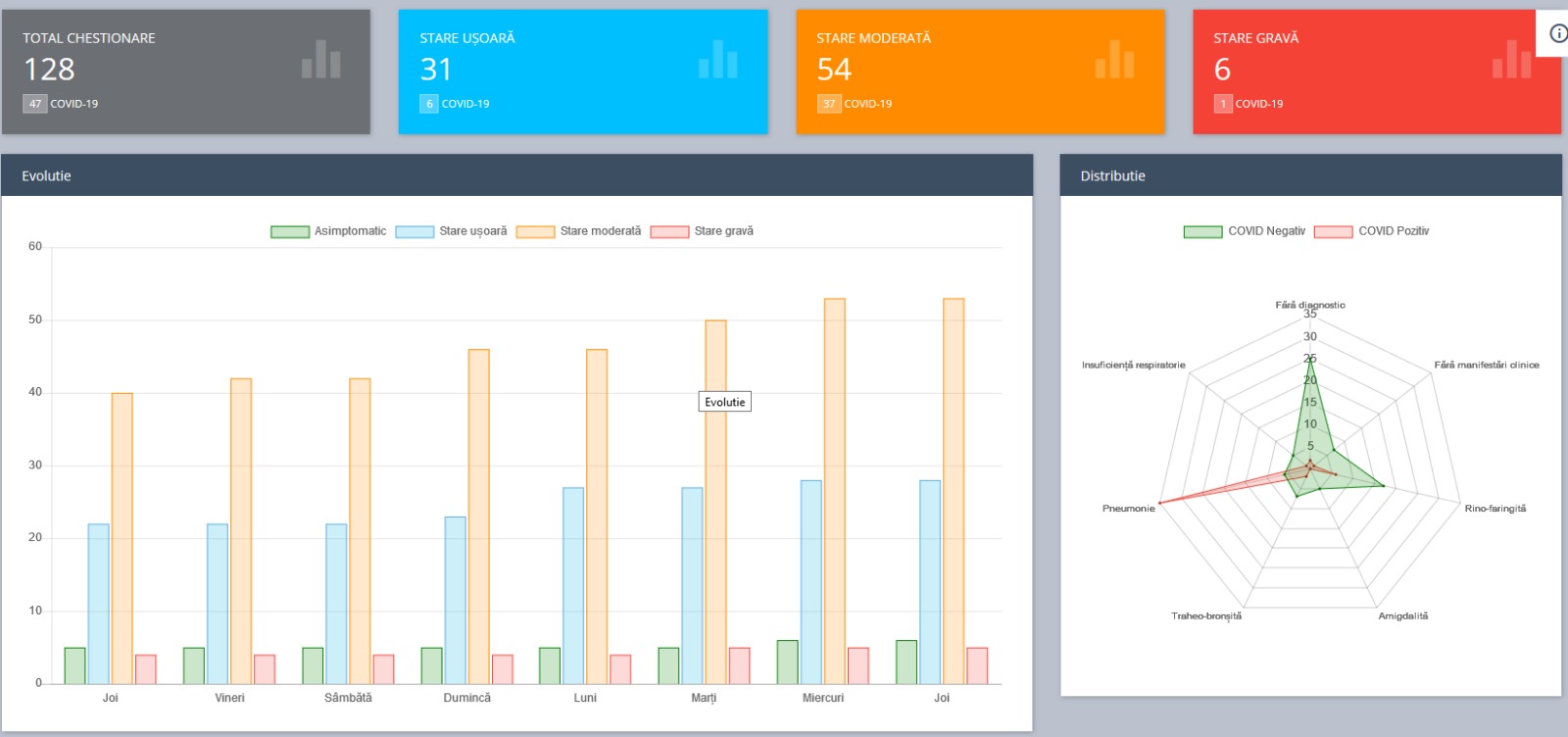Click the 37 COVID-19 badge on orange card
Screen dimensions: 1568x737
tap(855, 104)
